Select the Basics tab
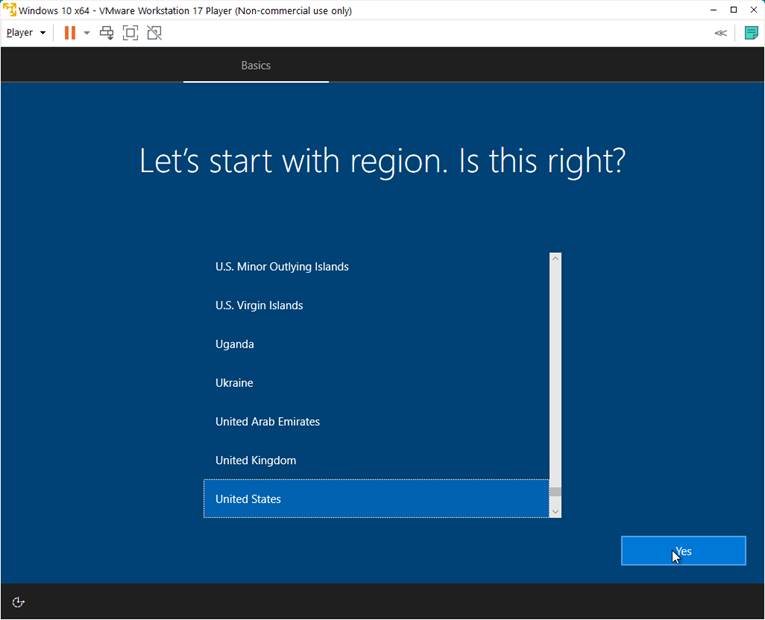The height and width of the screenshot is (620, 765). [x=256, y=65]
